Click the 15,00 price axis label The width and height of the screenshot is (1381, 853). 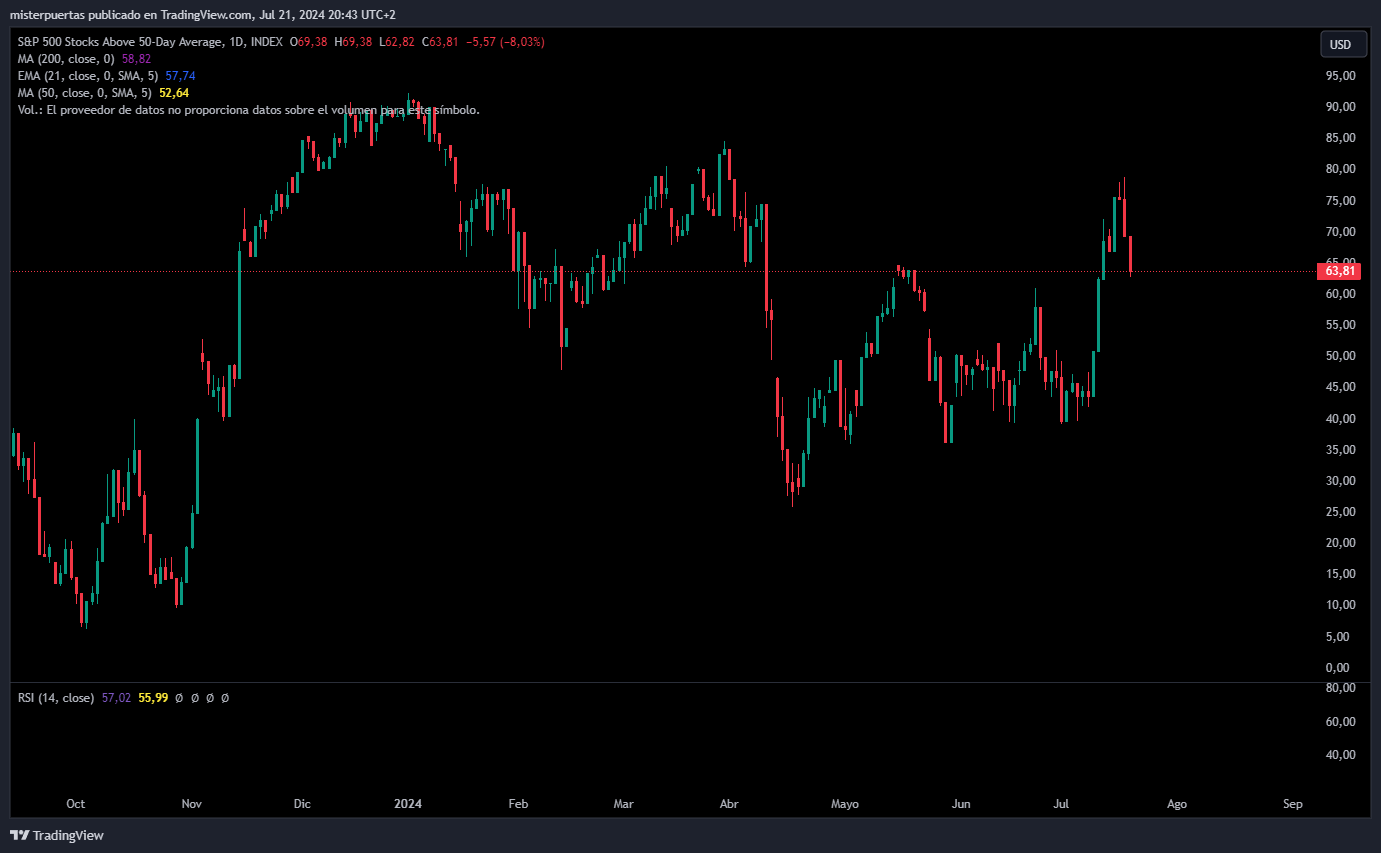coord(1340,574)
